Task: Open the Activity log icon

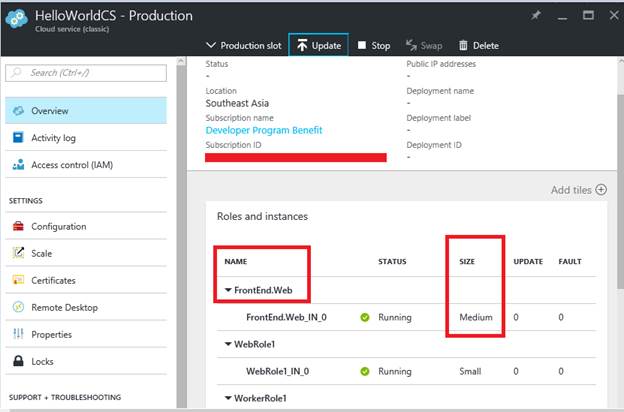Action: [x=19, y=138]
